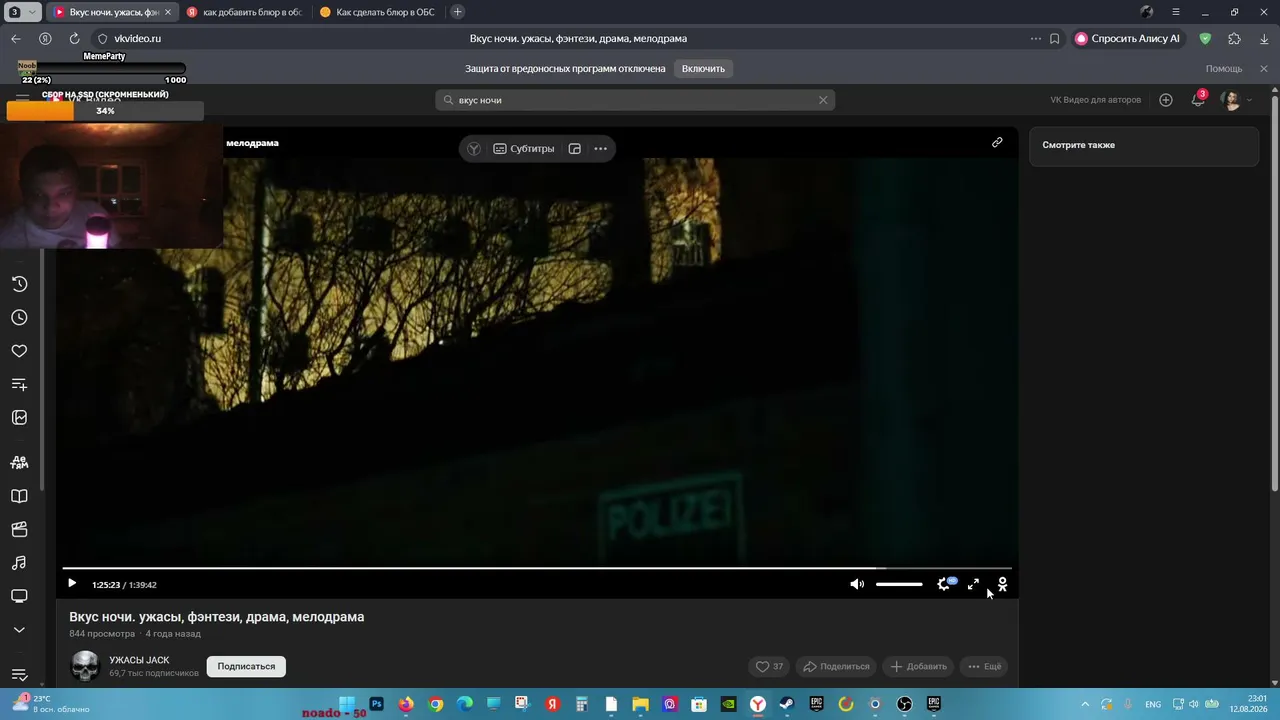The height and width of the screenshot is (720, 1280).
Task: Open the УЖАСЫ JACK skull avatar
Action: (85, 666)
